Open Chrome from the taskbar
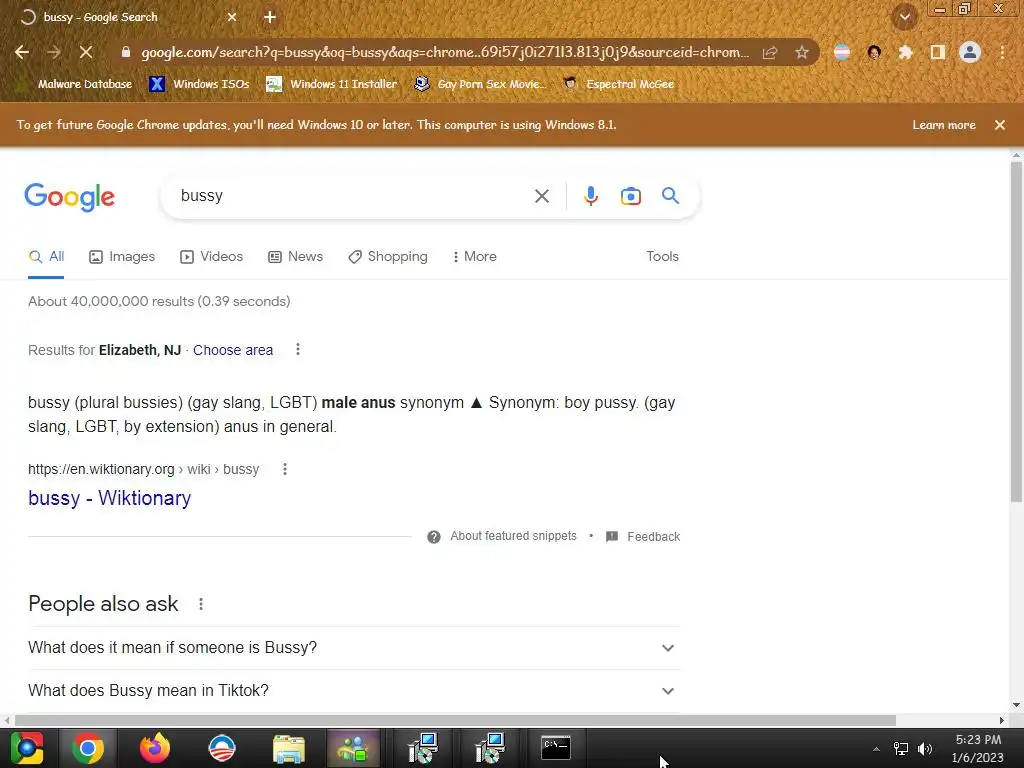The width and height of the screenshot is (1024, 768). (x=88, y=748)
